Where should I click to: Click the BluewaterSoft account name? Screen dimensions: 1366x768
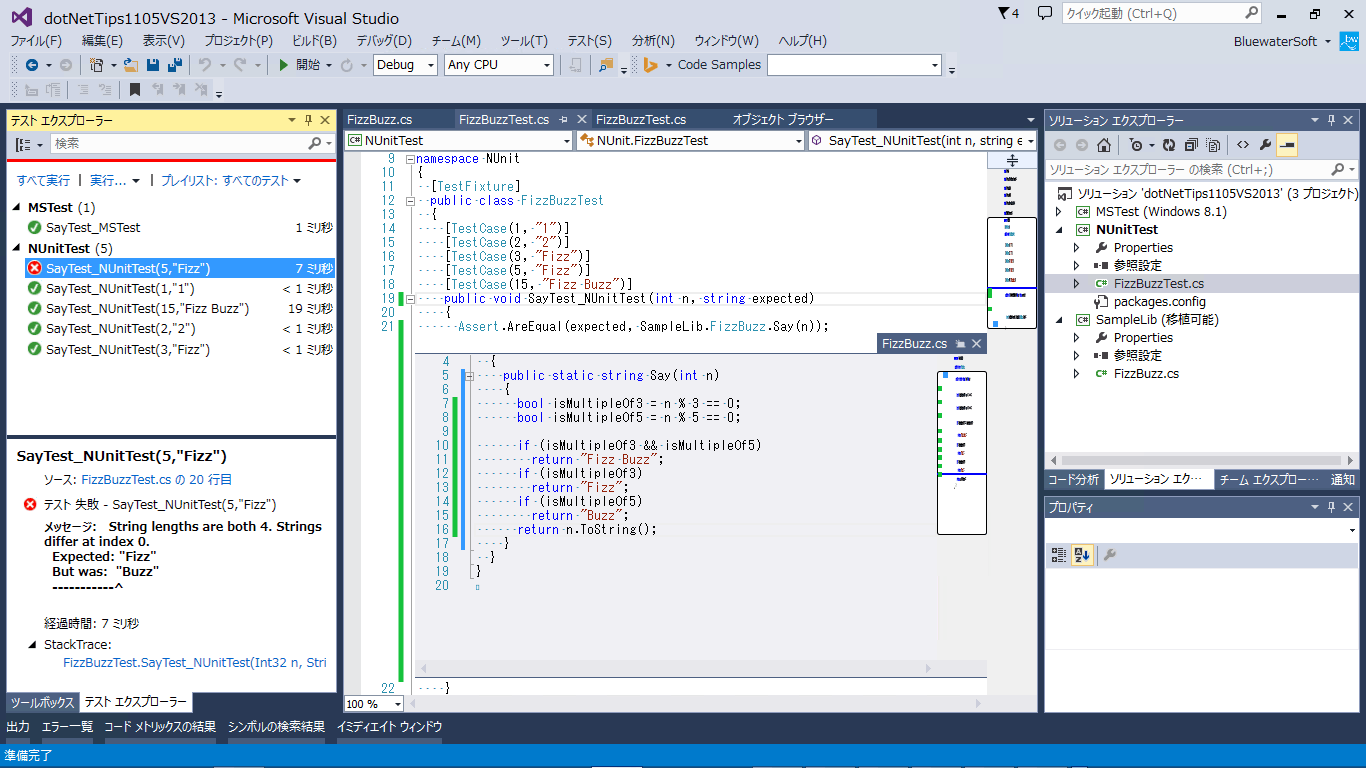click(1276, 41)
